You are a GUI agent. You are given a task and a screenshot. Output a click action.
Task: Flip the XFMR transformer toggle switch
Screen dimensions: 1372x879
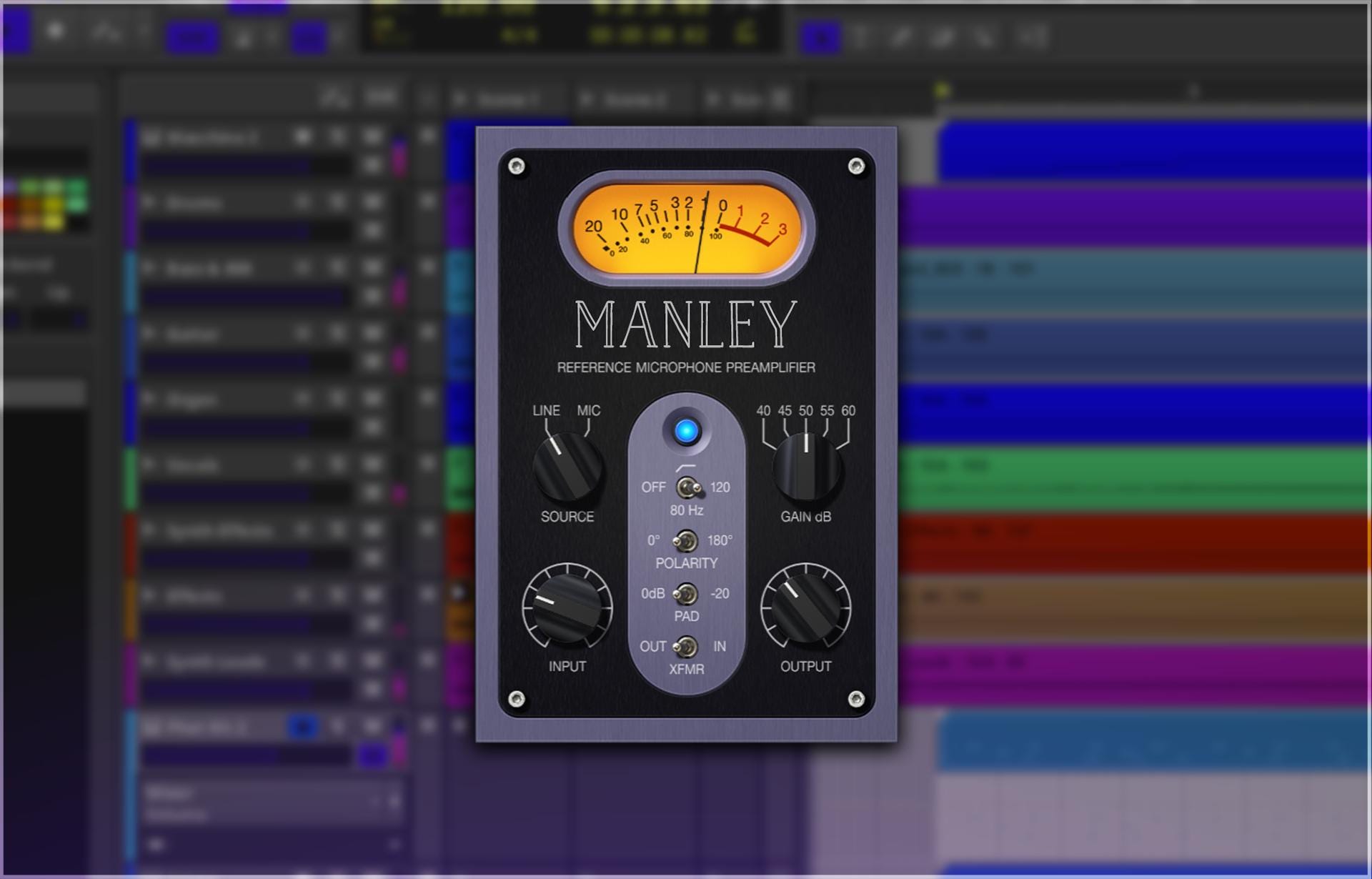(685, 647)
